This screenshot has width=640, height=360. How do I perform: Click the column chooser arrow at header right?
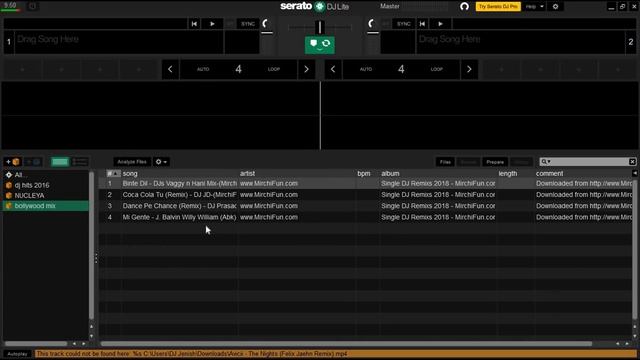[635, 173]
